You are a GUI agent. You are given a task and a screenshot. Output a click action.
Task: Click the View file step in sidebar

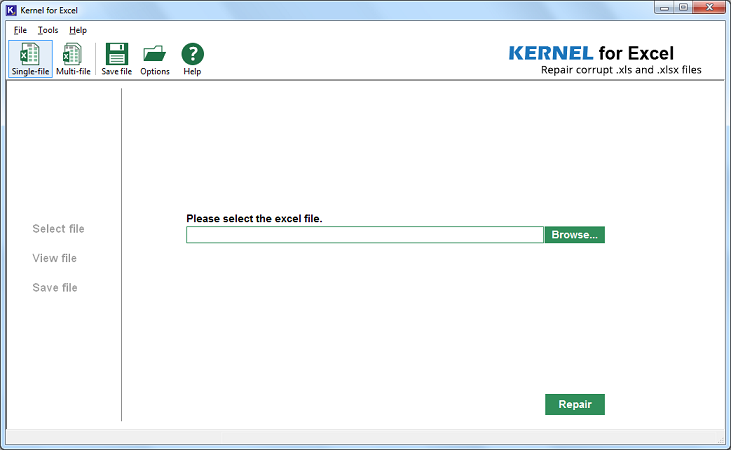pos(55,258)
